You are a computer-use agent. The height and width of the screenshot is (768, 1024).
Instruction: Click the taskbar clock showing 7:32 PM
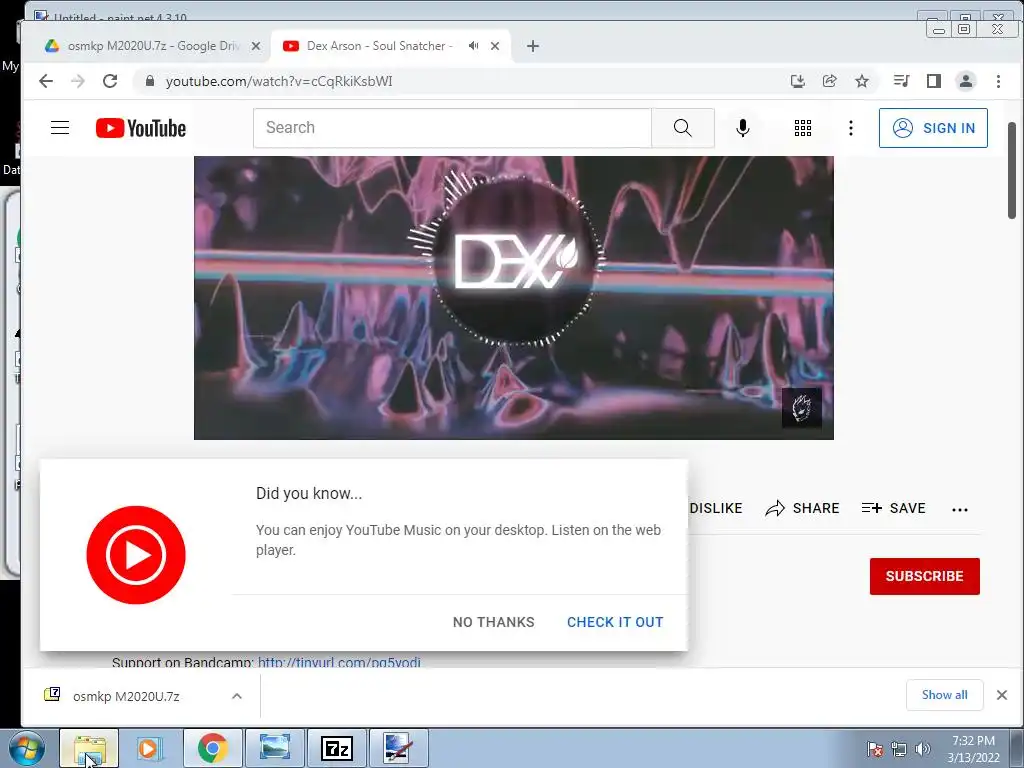(973, 749)
